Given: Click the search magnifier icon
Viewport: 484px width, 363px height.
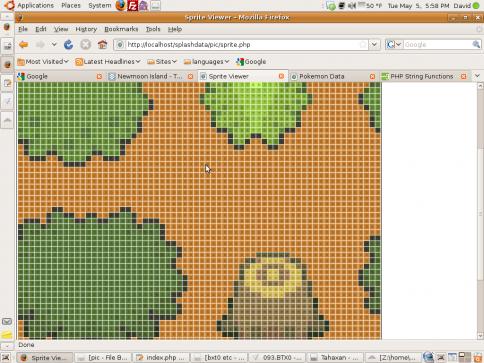Looking at the screenshot, I should click(476, 44).
